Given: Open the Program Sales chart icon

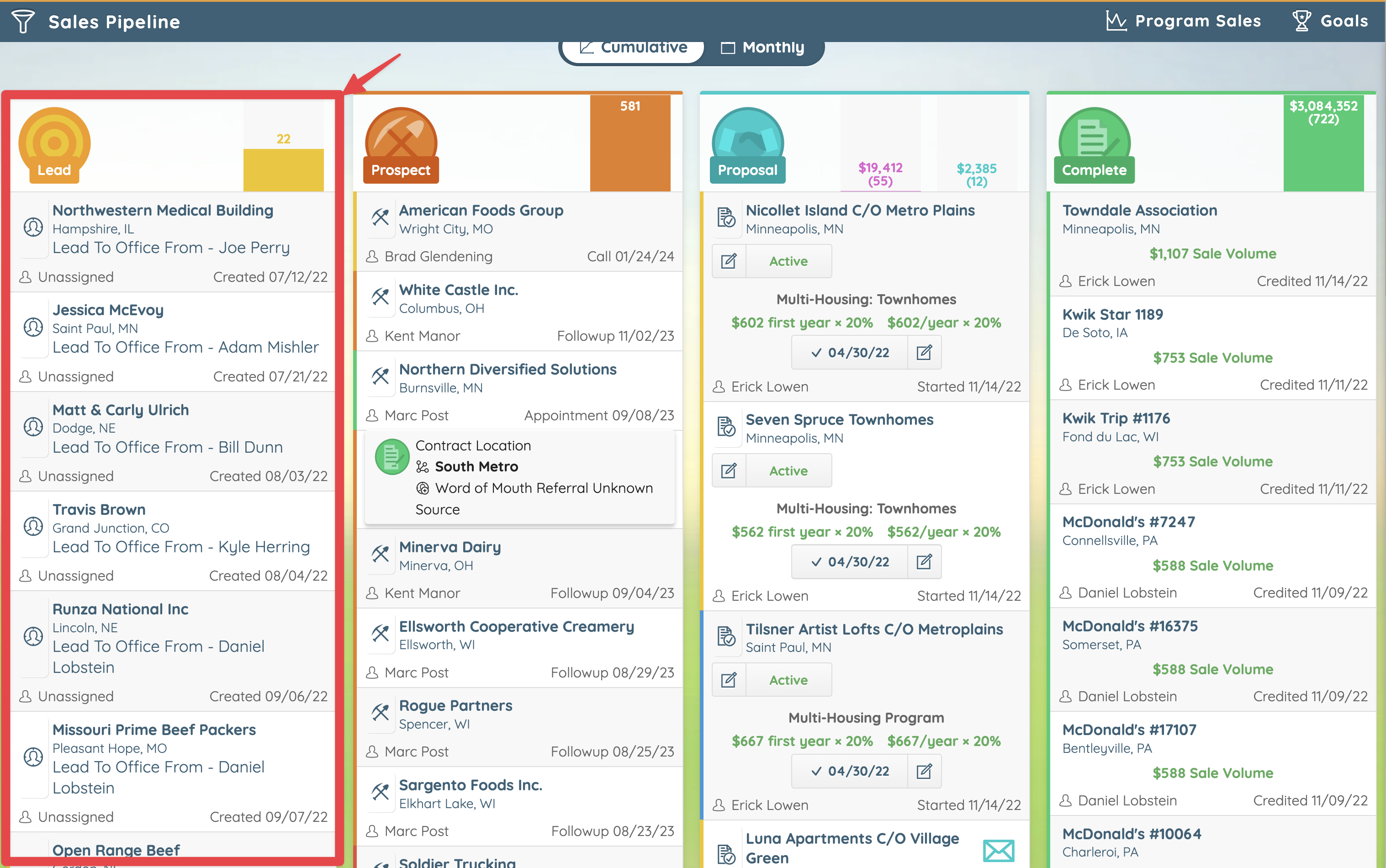Looking at the screenshot, I should pos(1116,21).
